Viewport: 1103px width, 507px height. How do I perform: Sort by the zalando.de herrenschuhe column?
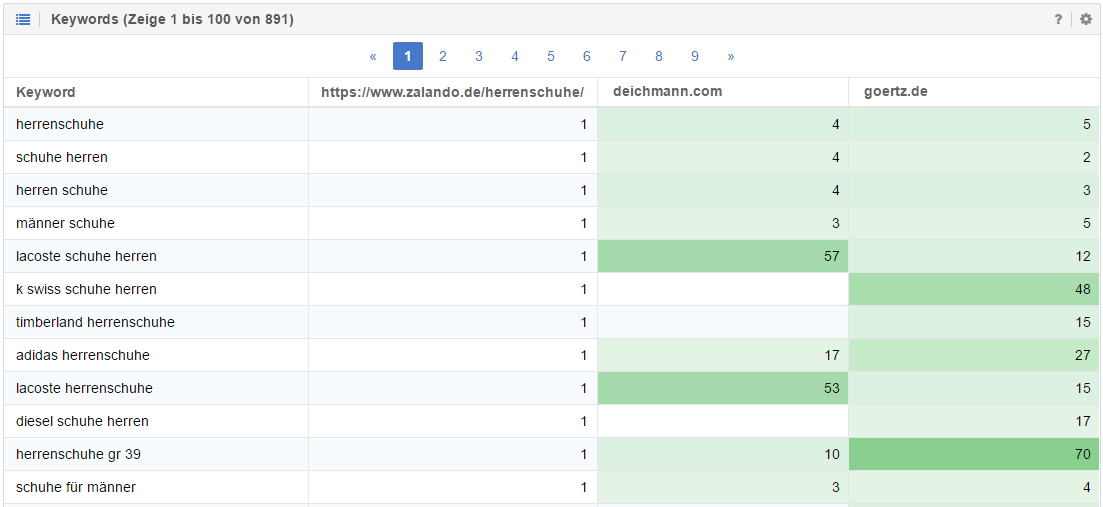[452, 92]
